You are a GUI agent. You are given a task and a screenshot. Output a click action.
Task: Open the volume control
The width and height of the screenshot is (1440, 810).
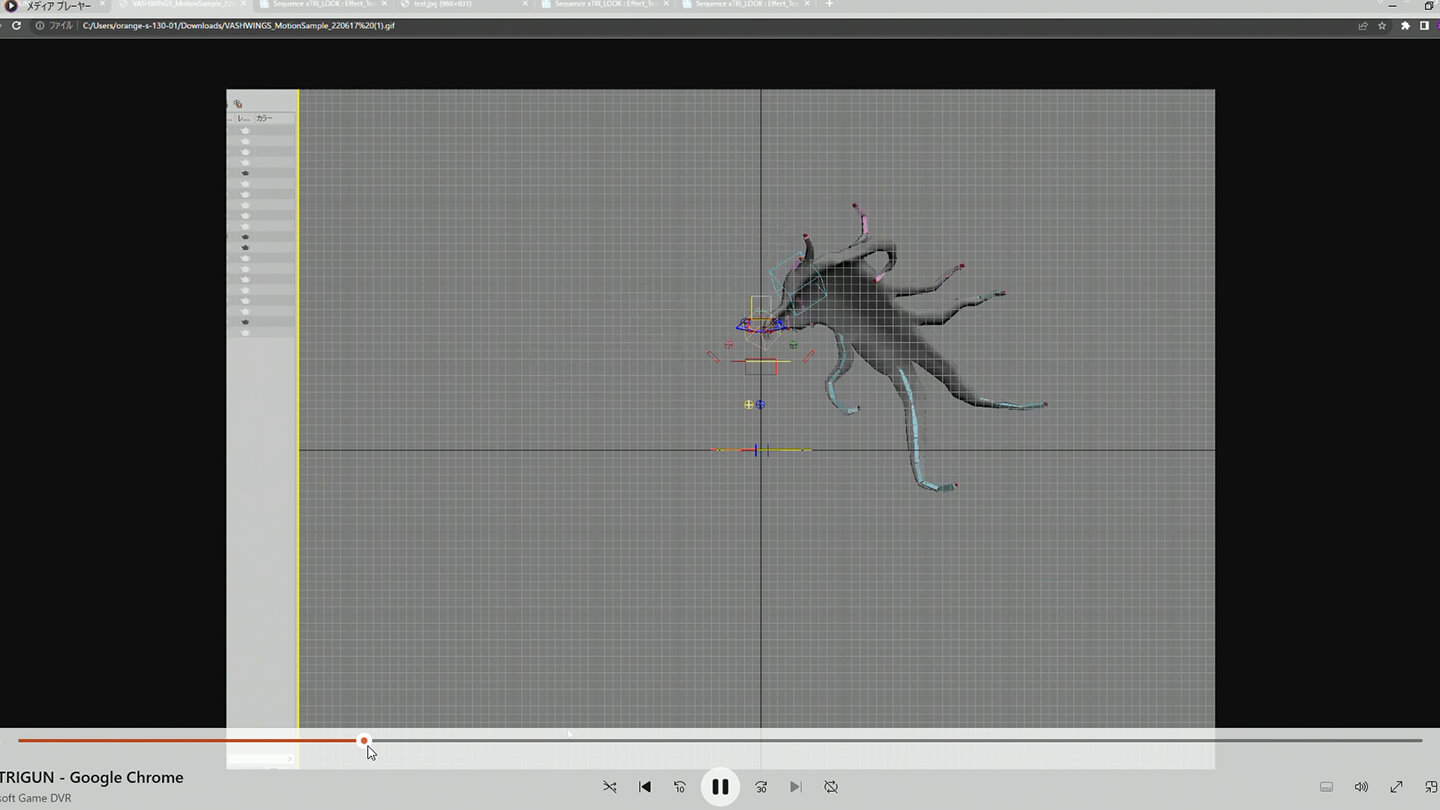pos(1361,787)
